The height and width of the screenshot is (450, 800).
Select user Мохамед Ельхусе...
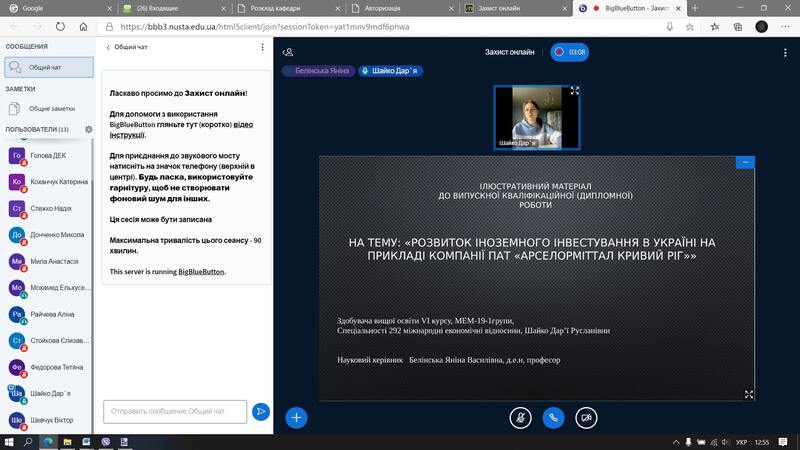pos(48,288)
